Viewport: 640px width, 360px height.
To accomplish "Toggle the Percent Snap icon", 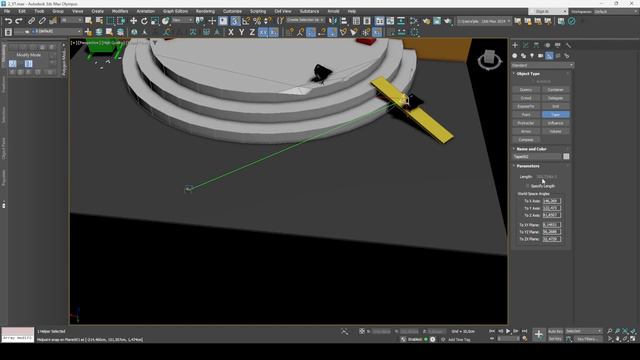I will (257, 21).
